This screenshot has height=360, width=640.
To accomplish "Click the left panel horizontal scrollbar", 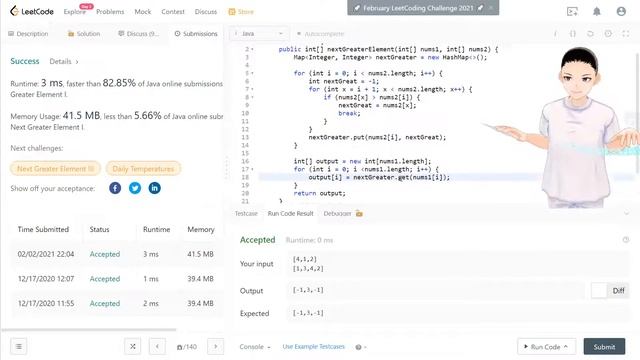I will 89,329.
